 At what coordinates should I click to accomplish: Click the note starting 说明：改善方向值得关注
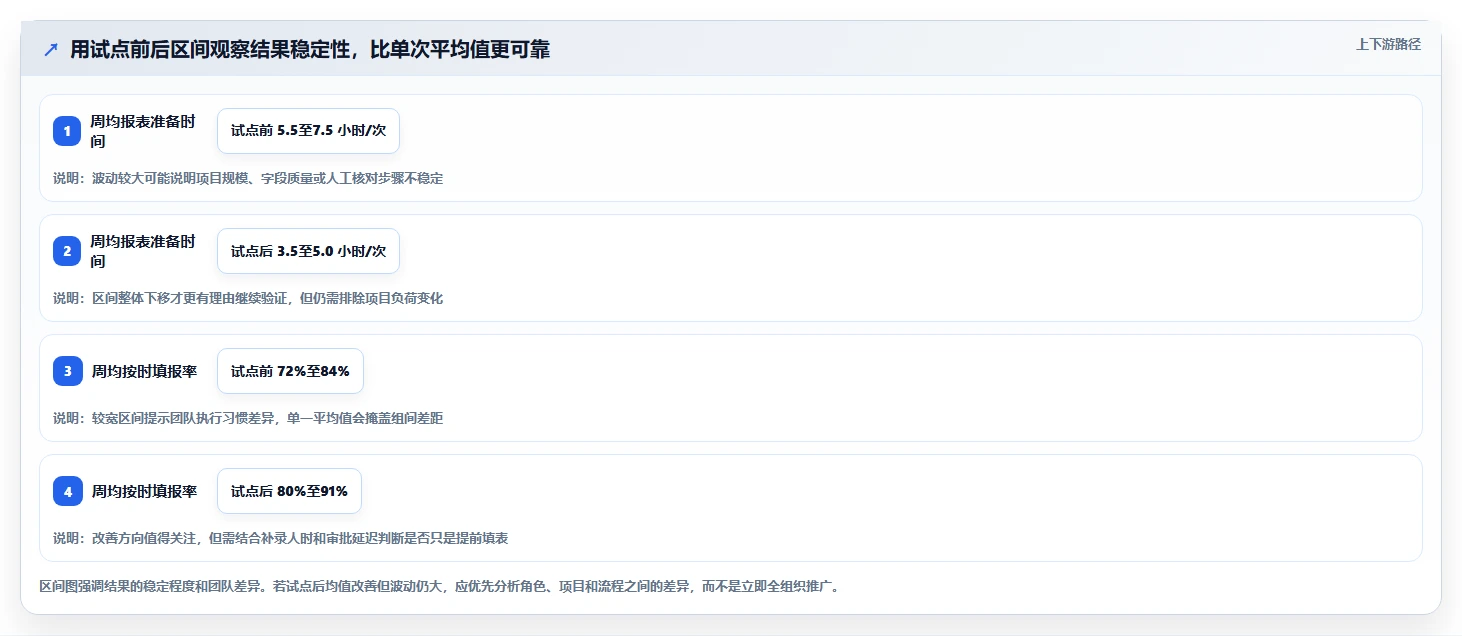[x=281, y=538]
